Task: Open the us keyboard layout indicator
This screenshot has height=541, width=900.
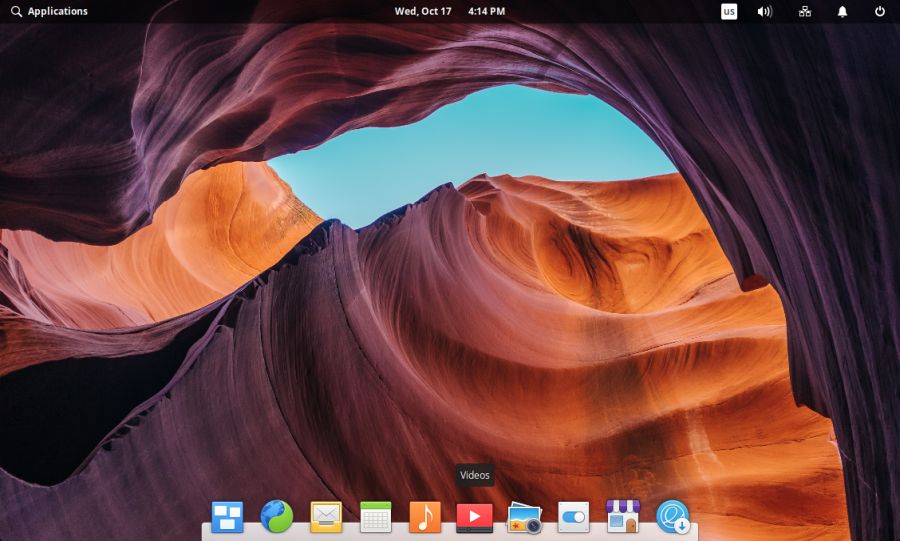Action: click(x=729, y=11)
